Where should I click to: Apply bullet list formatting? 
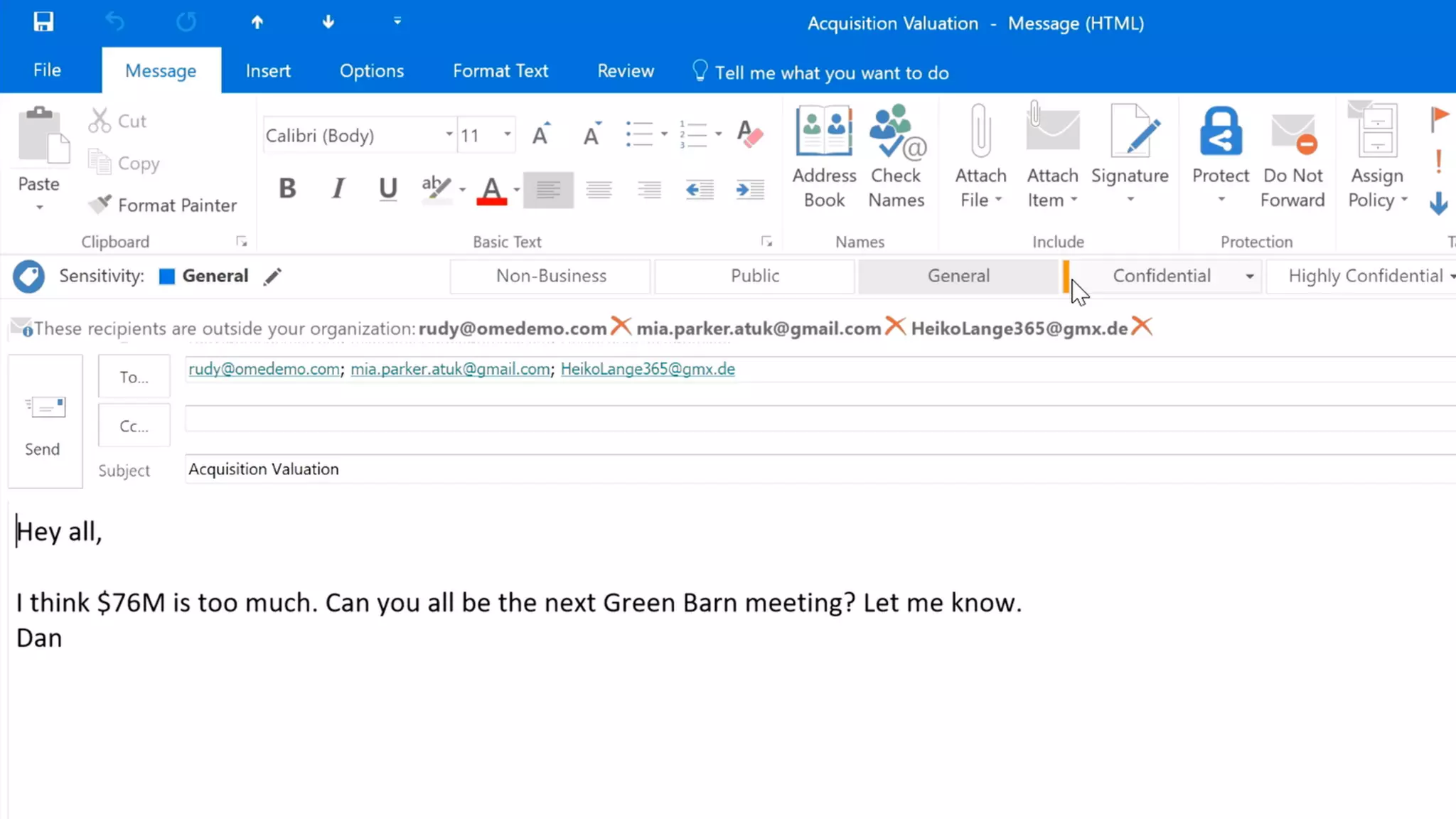point(638,134)
